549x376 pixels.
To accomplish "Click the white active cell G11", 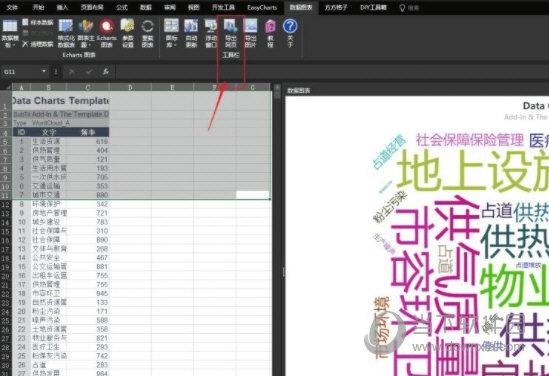I will click(x=253, y=195).
